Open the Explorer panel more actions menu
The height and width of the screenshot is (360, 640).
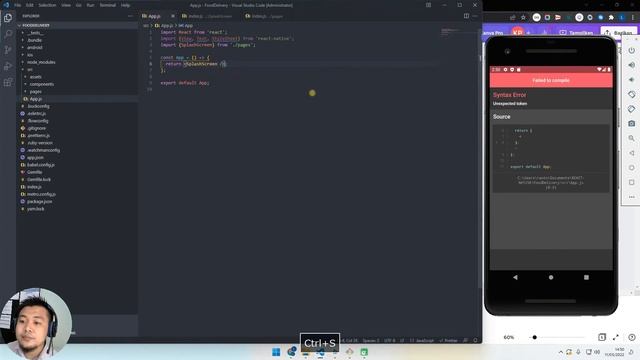tap(130, 16)
